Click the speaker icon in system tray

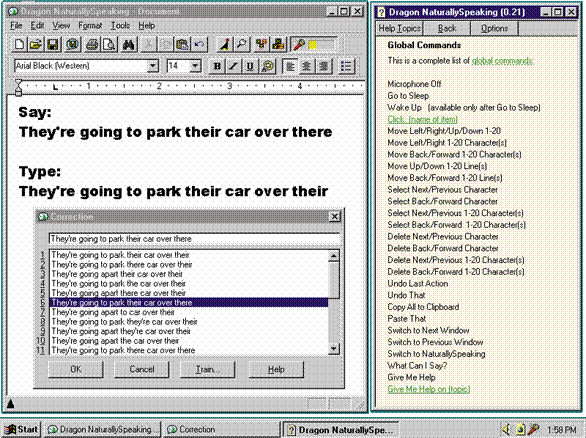pos(506,429)
